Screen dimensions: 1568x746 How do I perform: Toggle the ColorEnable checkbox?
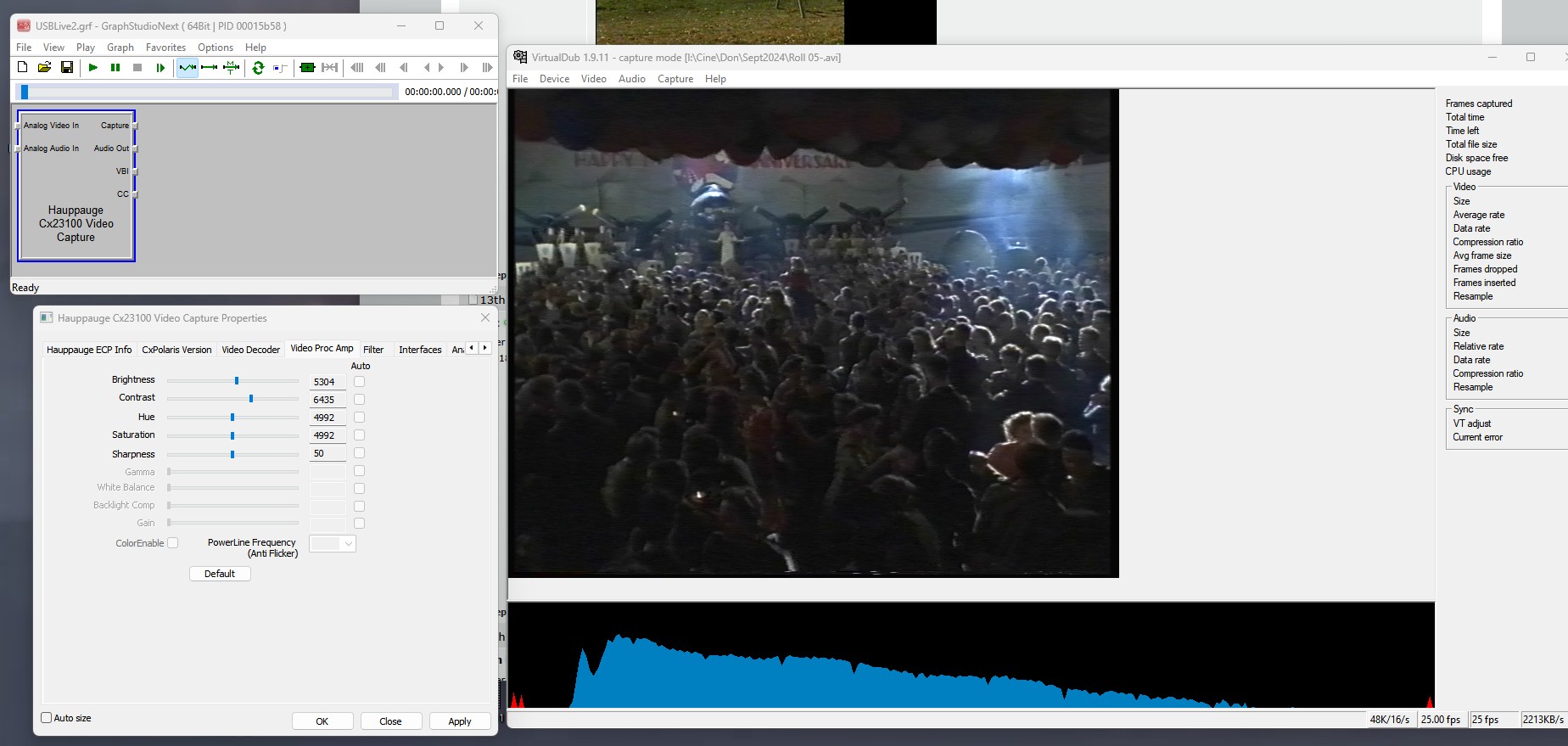pos(173,543)
